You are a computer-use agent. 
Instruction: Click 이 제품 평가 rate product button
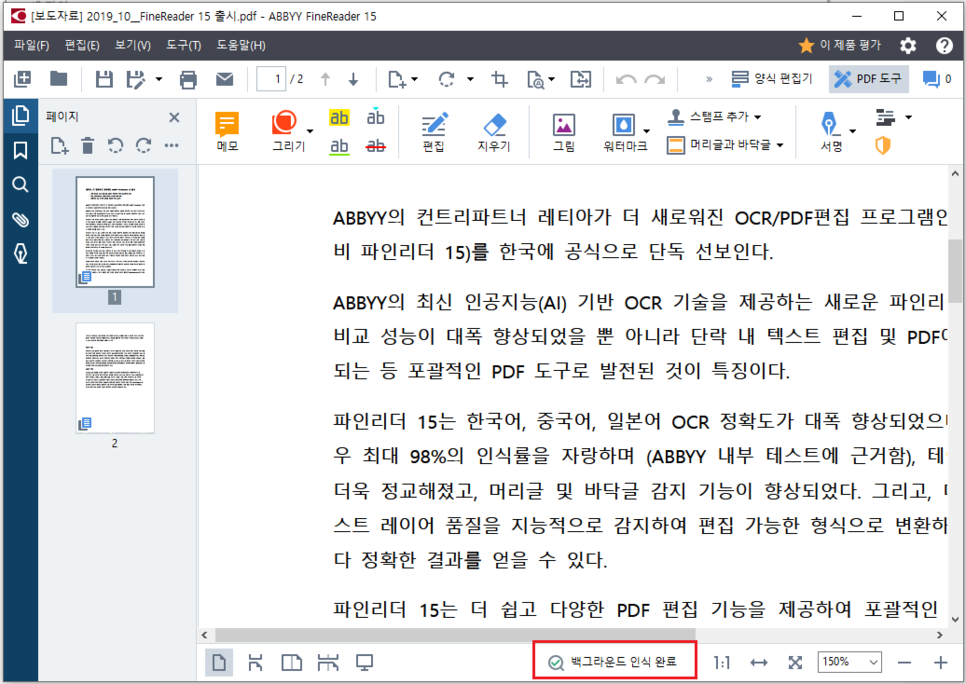[x=840, y=45]
